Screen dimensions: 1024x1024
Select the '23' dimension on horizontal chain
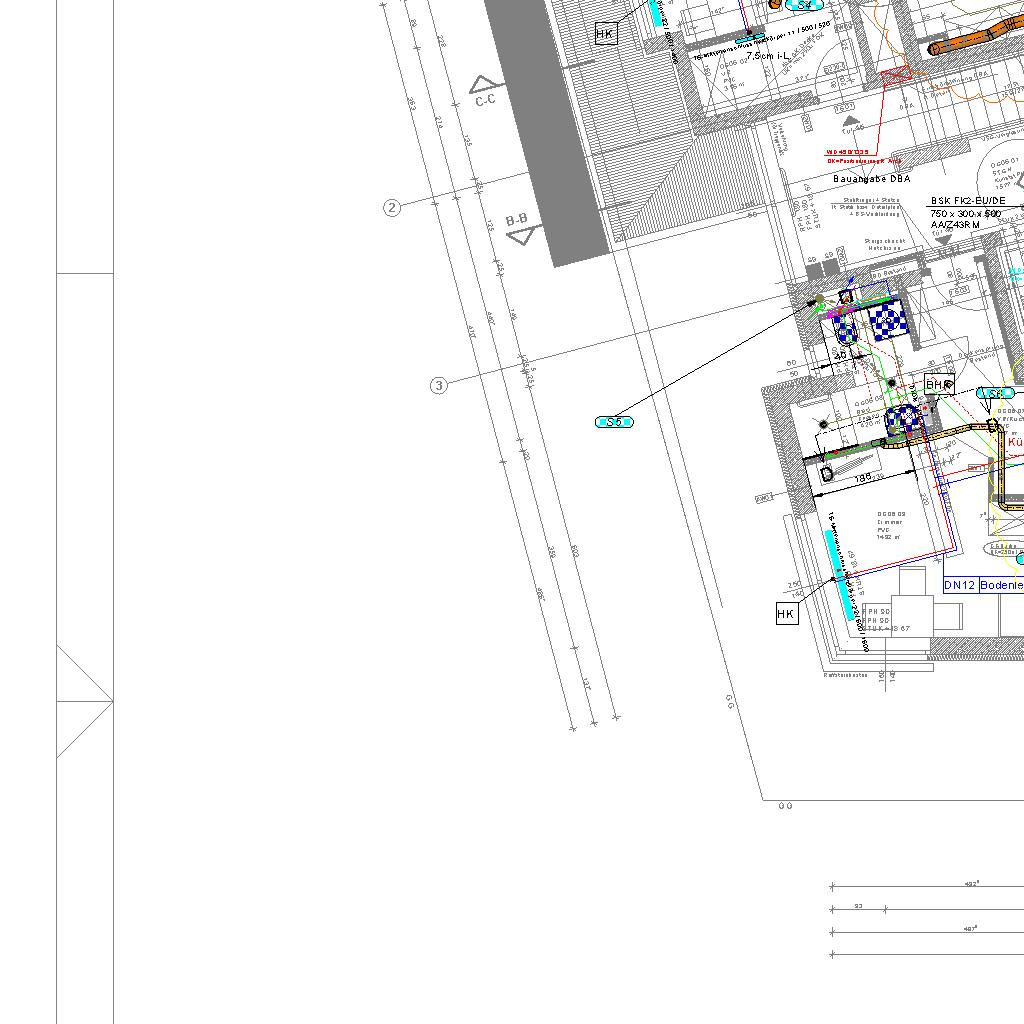pyautogui.click(x=858, y=906)
